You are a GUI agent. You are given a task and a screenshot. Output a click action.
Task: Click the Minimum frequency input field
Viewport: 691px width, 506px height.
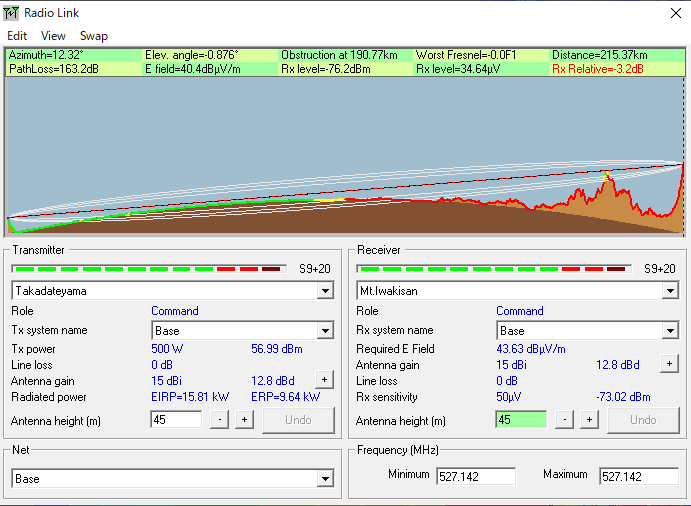476,476
